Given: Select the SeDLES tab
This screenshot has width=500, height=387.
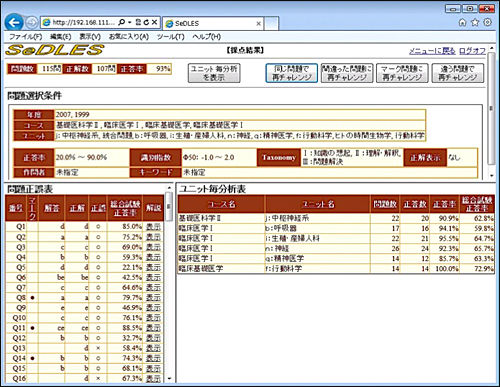Looking at the screenshot, I should click(x=213, y=23).
